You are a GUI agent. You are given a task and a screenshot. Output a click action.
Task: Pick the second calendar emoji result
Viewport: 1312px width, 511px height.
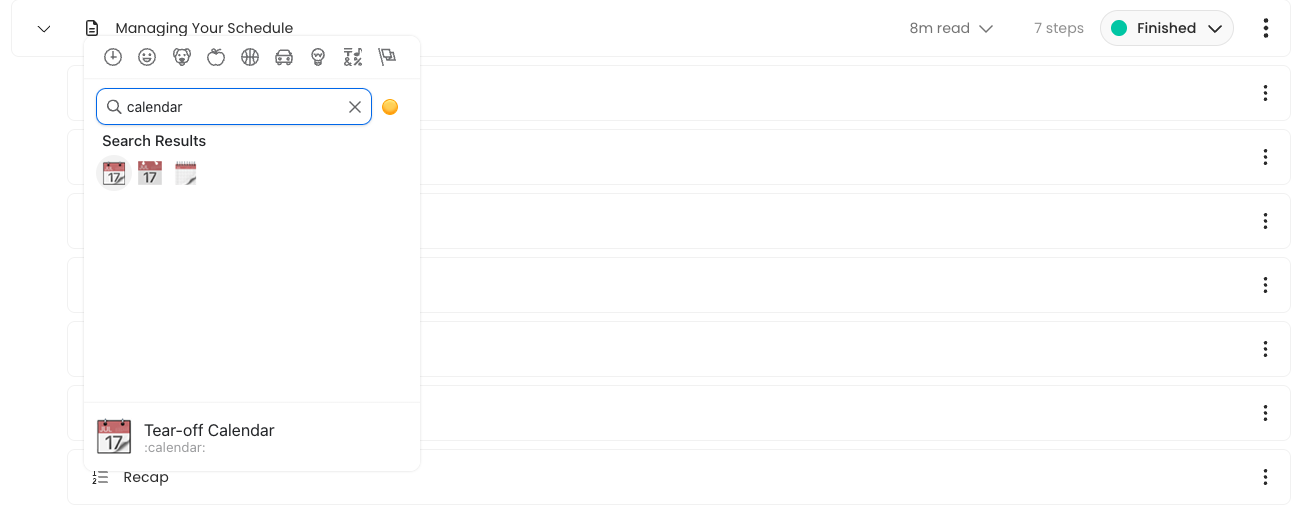tap(150, 174)
